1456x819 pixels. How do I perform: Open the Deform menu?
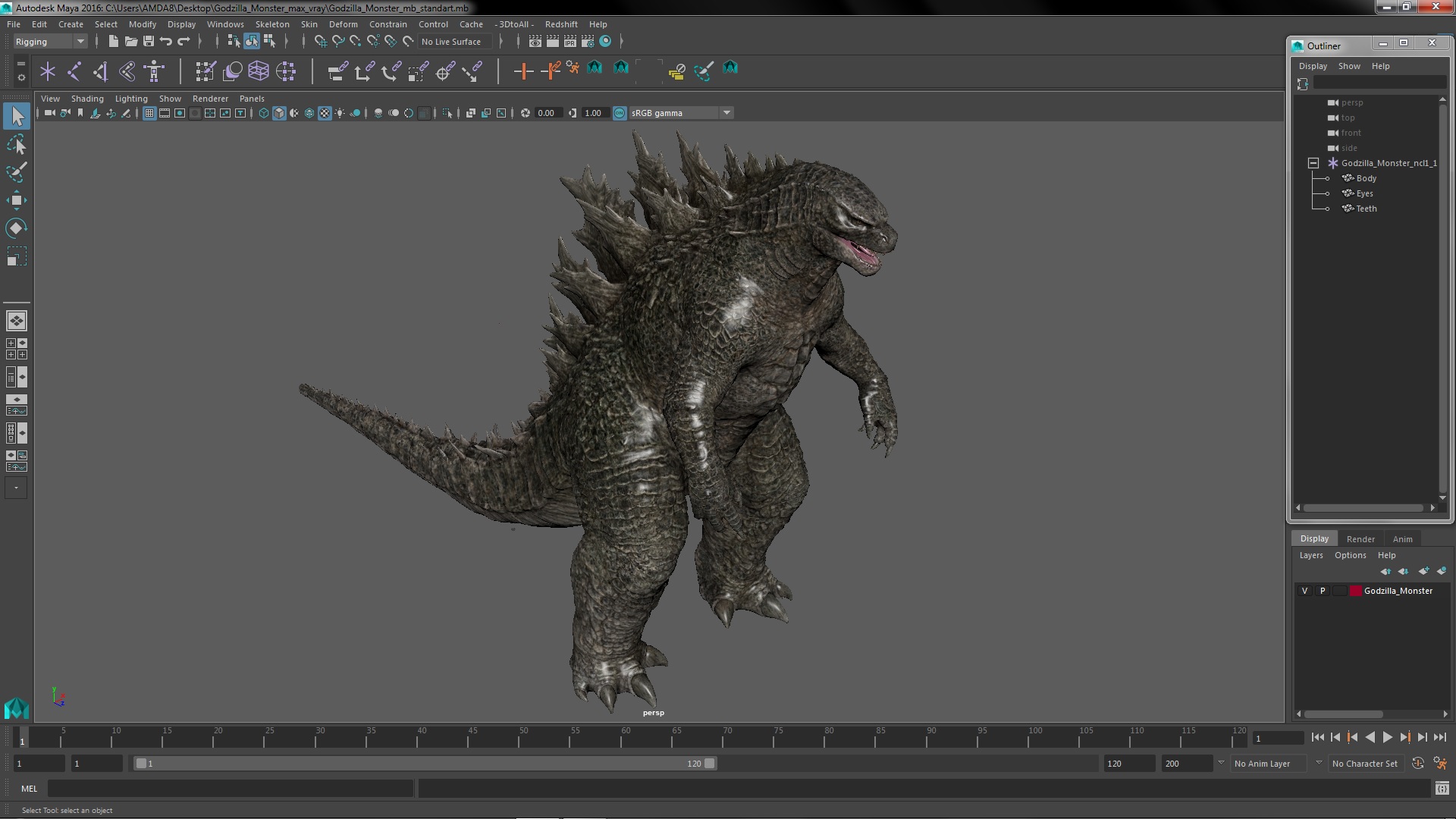coord(343,24)
